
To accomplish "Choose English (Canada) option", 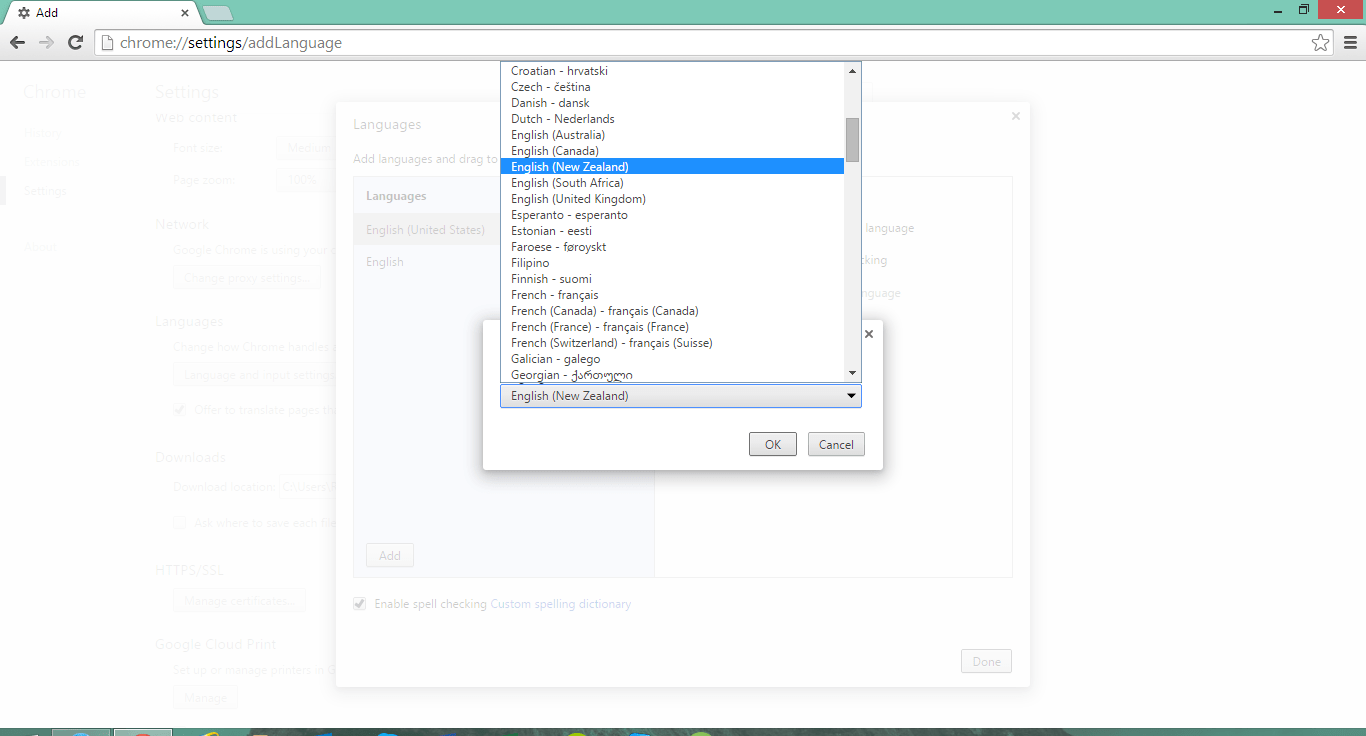I will (x=672, y=151).
